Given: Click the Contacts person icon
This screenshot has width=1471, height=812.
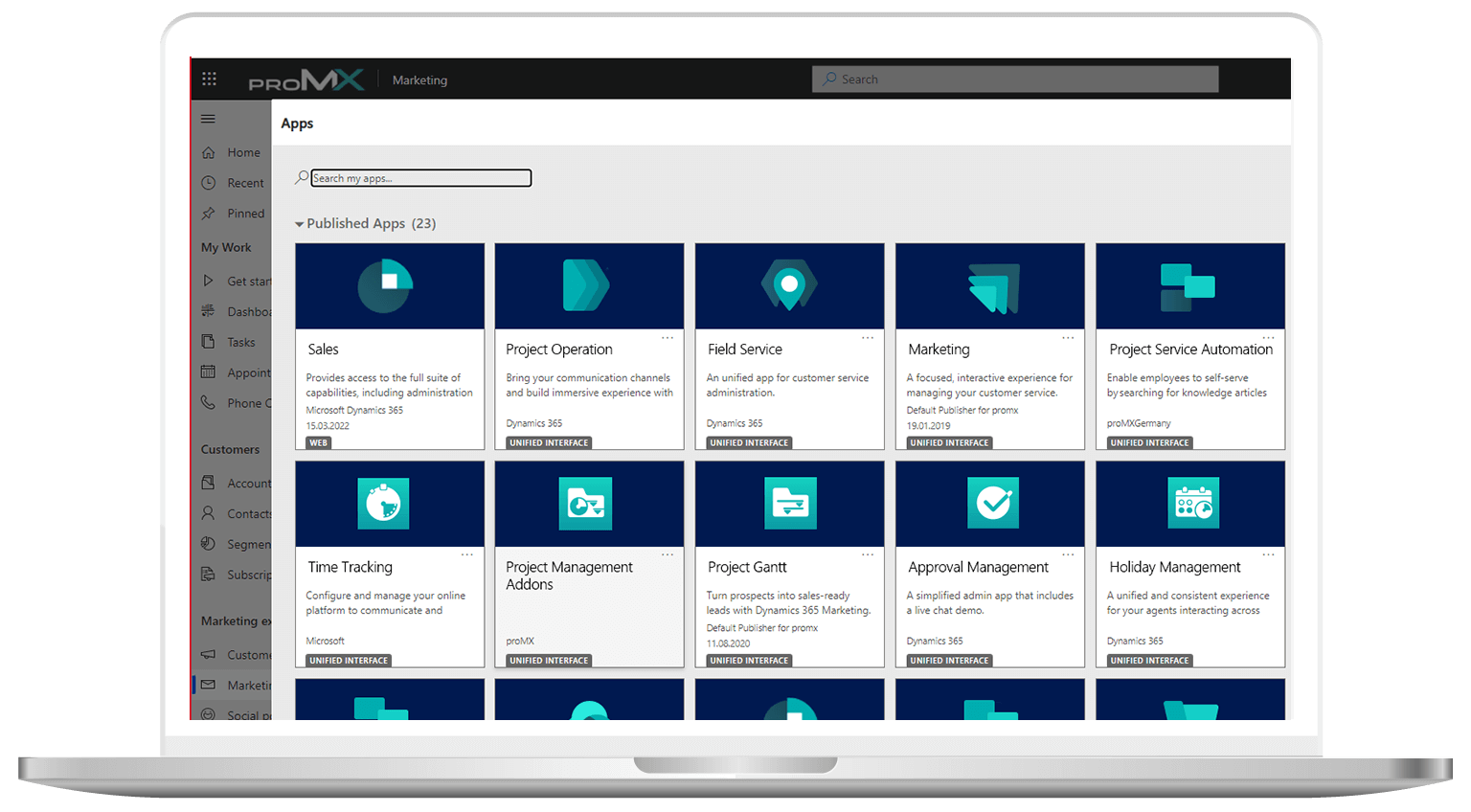Looking at the screenshot, I should (x=208, y=513).
